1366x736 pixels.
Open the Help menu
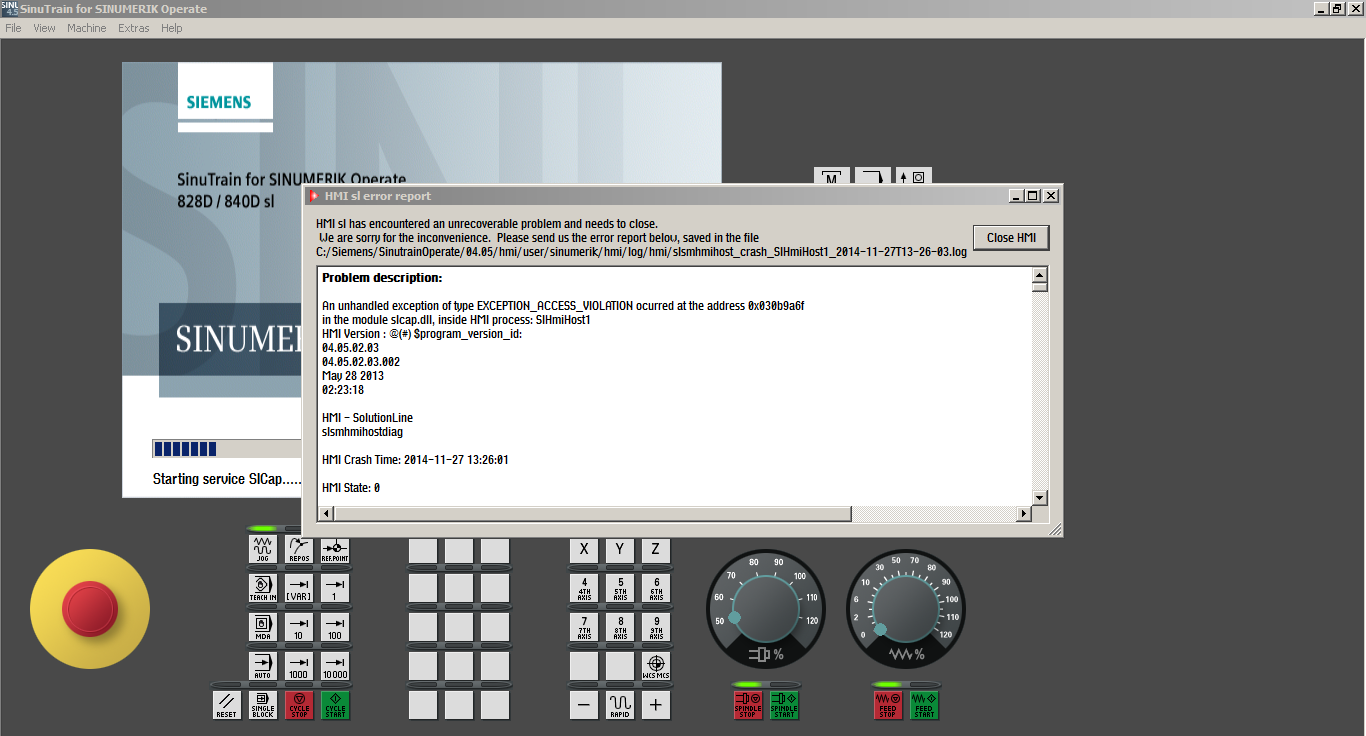[x=172, y=28]
